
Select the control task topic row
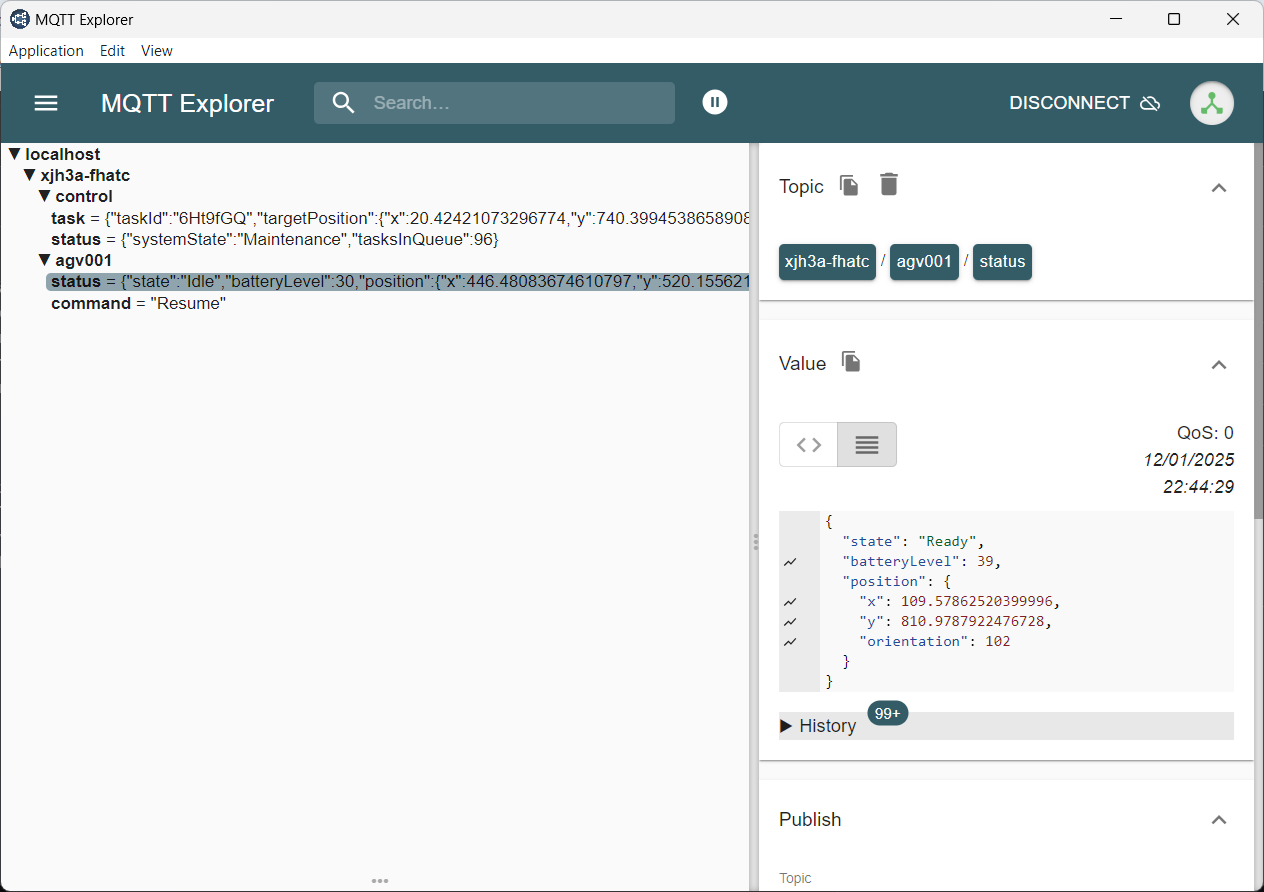point(400,218)
